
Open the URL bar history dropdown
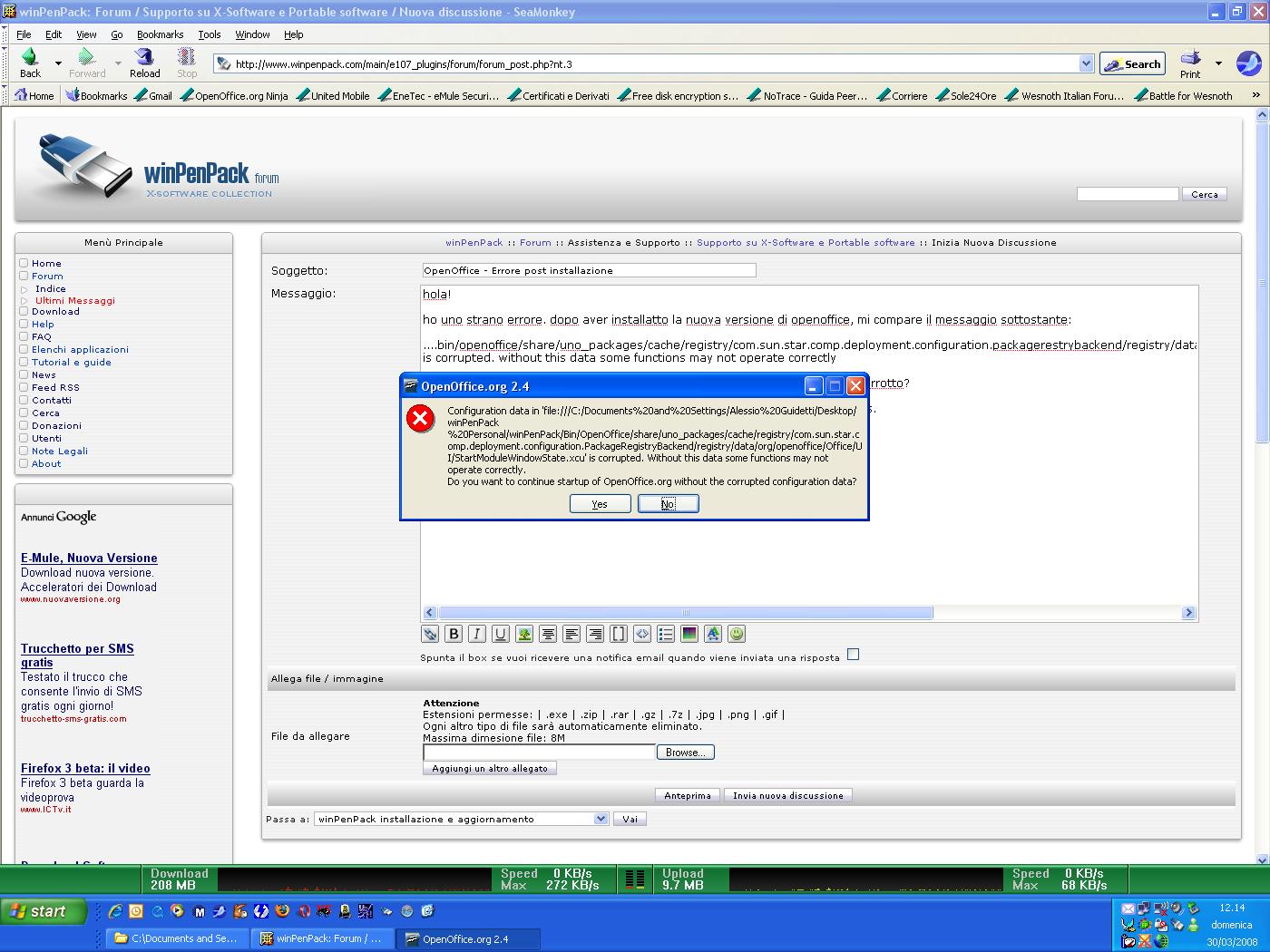1086,63
